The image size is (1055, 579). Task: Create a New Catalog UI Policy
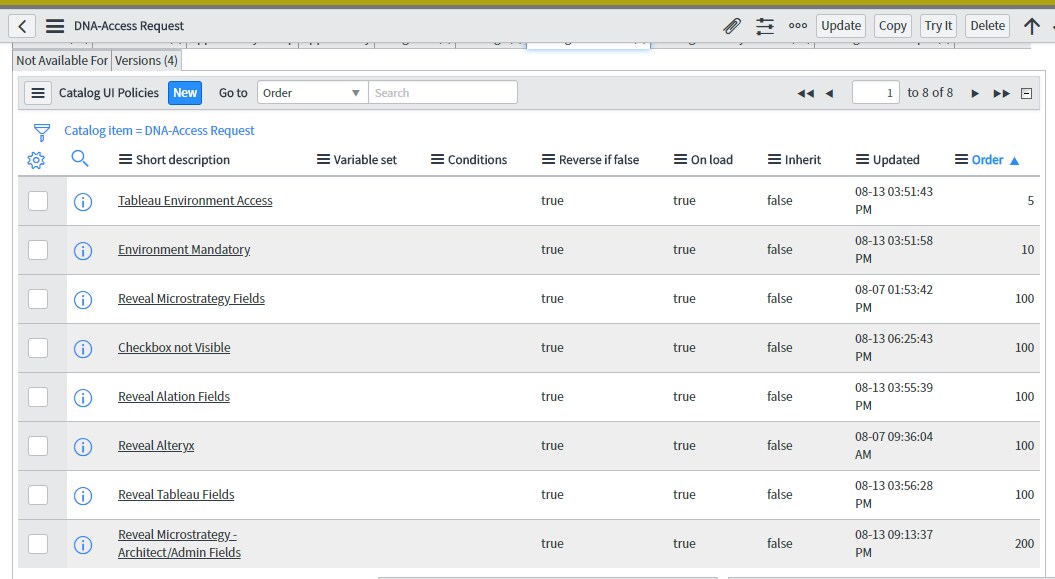[x=185, y=93]
